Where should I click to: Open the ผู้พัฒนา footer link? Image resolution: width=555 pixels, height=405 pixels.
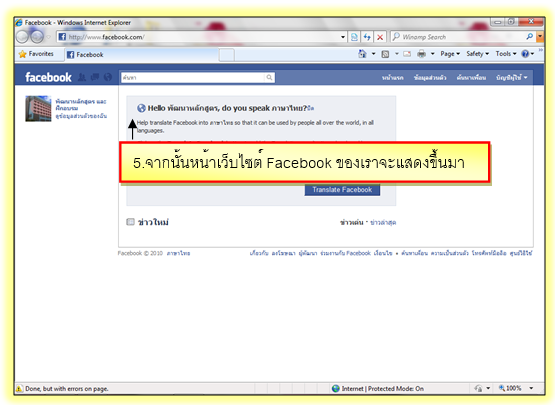click(308, 253)
